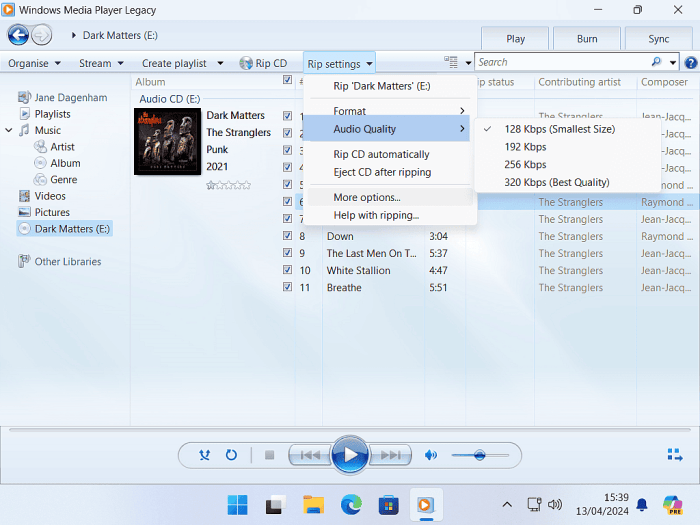Collapse the Music tree node
700x525 pixels.
pyautogui.click(x=9, y=130)
